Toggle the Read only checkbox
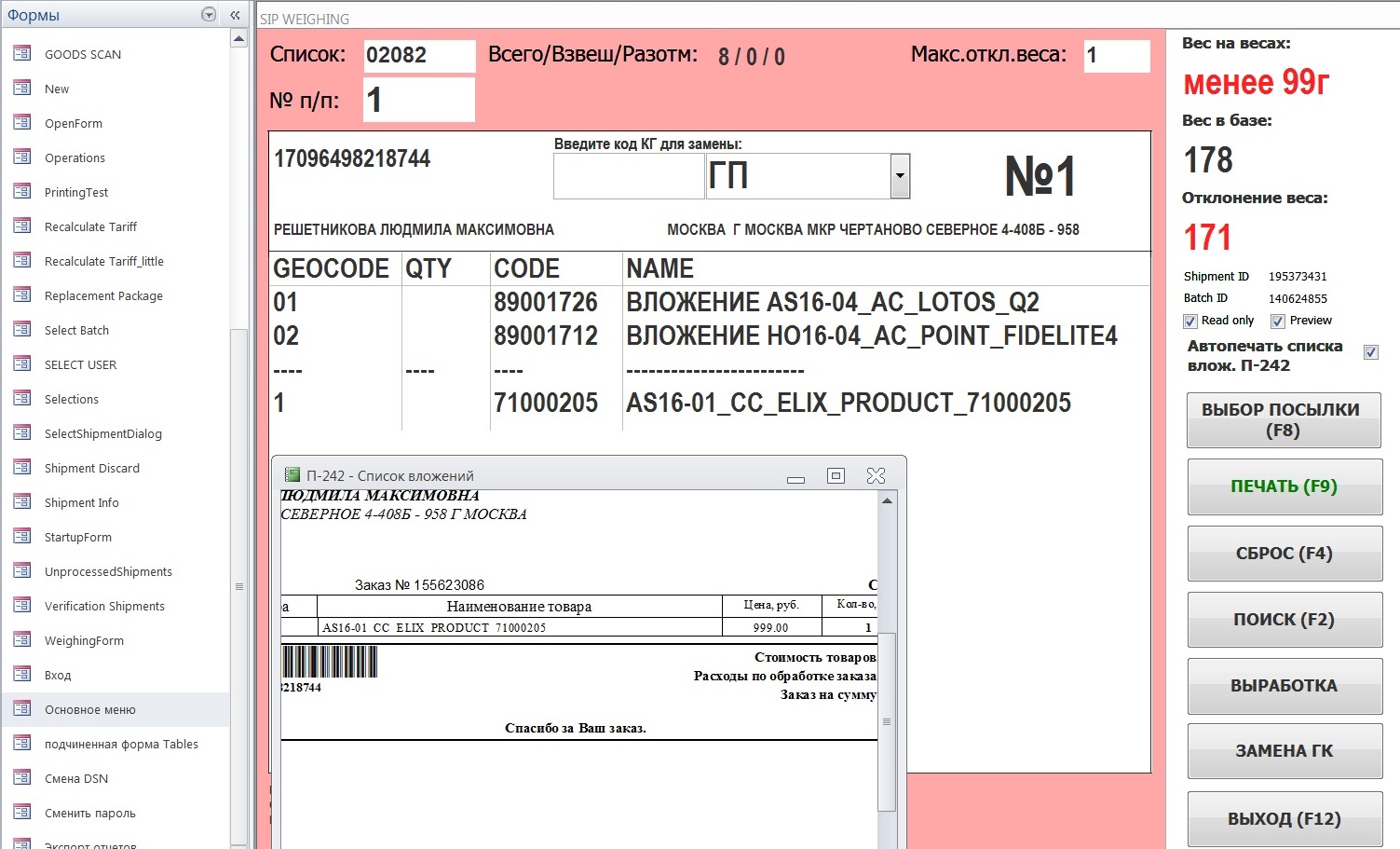Screen dimensions: 1400x849 coord(1190,322)
